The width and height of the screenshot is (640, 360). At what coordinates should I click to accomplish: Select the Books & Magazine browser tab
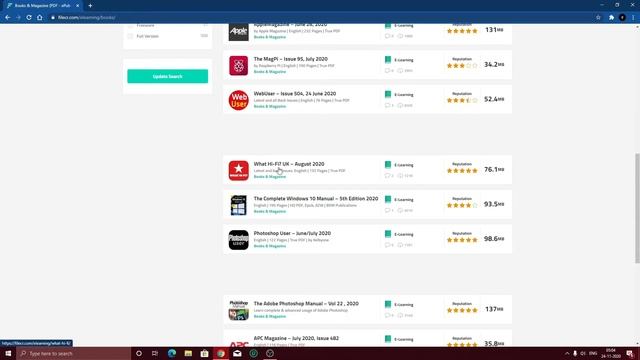pyautogui.click(x=42, y=6)
